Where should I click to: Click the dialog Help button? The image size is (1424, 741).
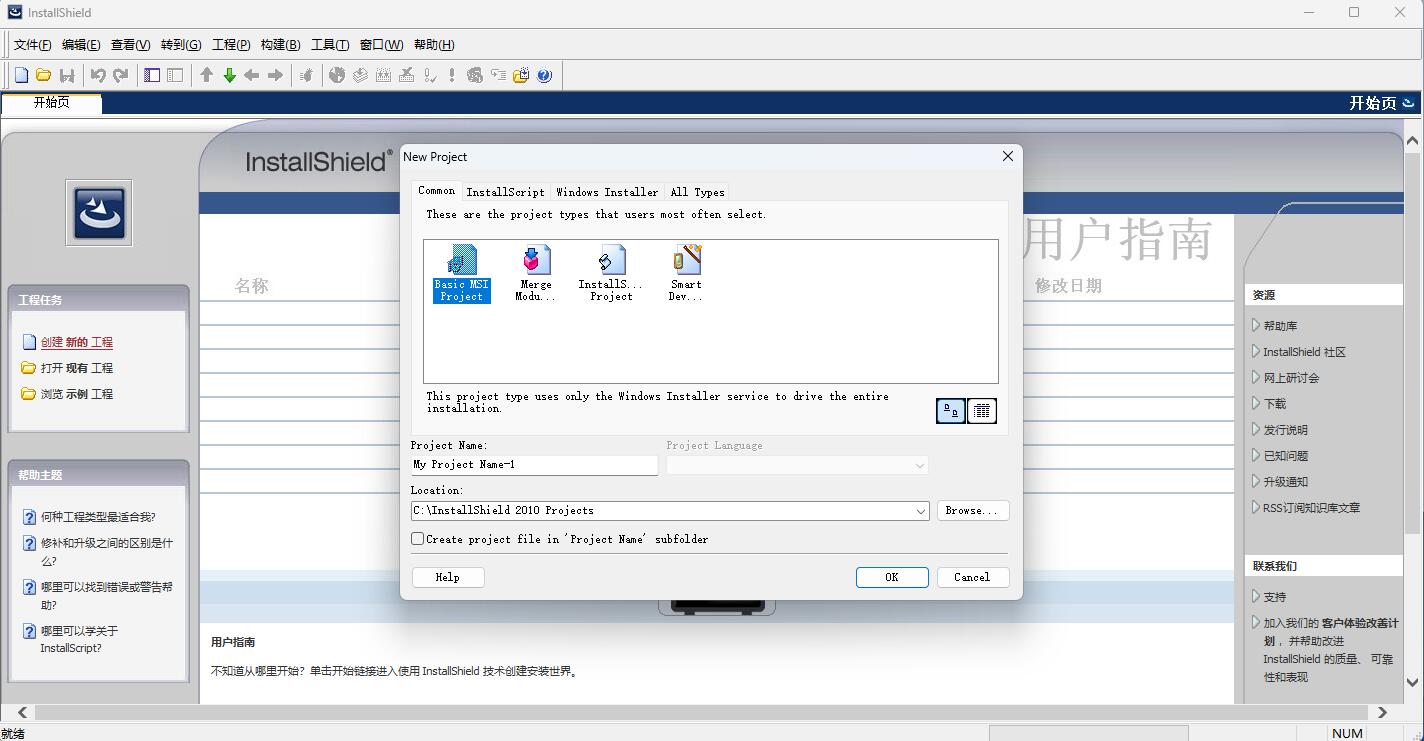click(448, 577)
